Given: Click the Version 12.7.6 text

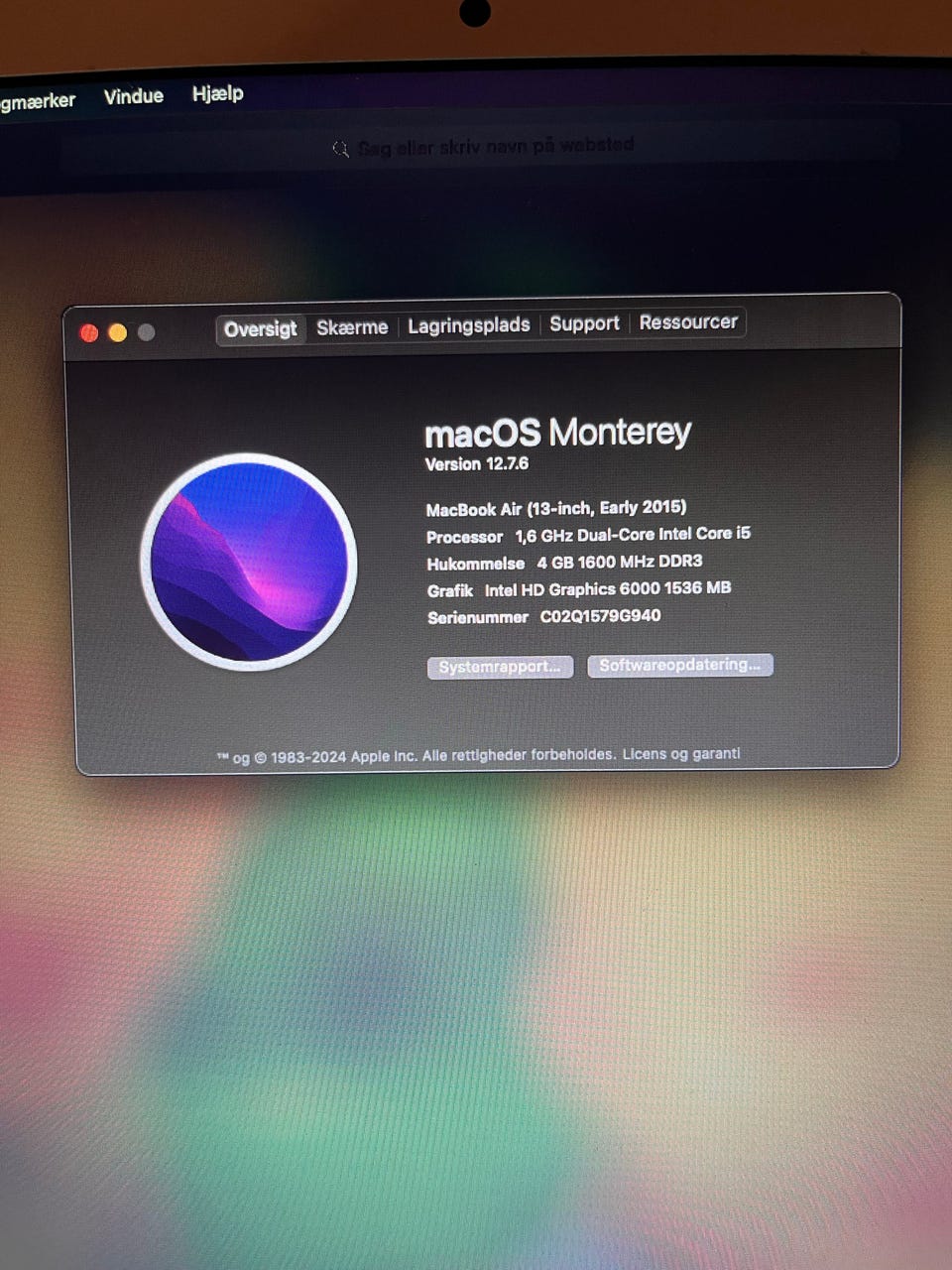Looking at the screenshot, I should 477,463.
